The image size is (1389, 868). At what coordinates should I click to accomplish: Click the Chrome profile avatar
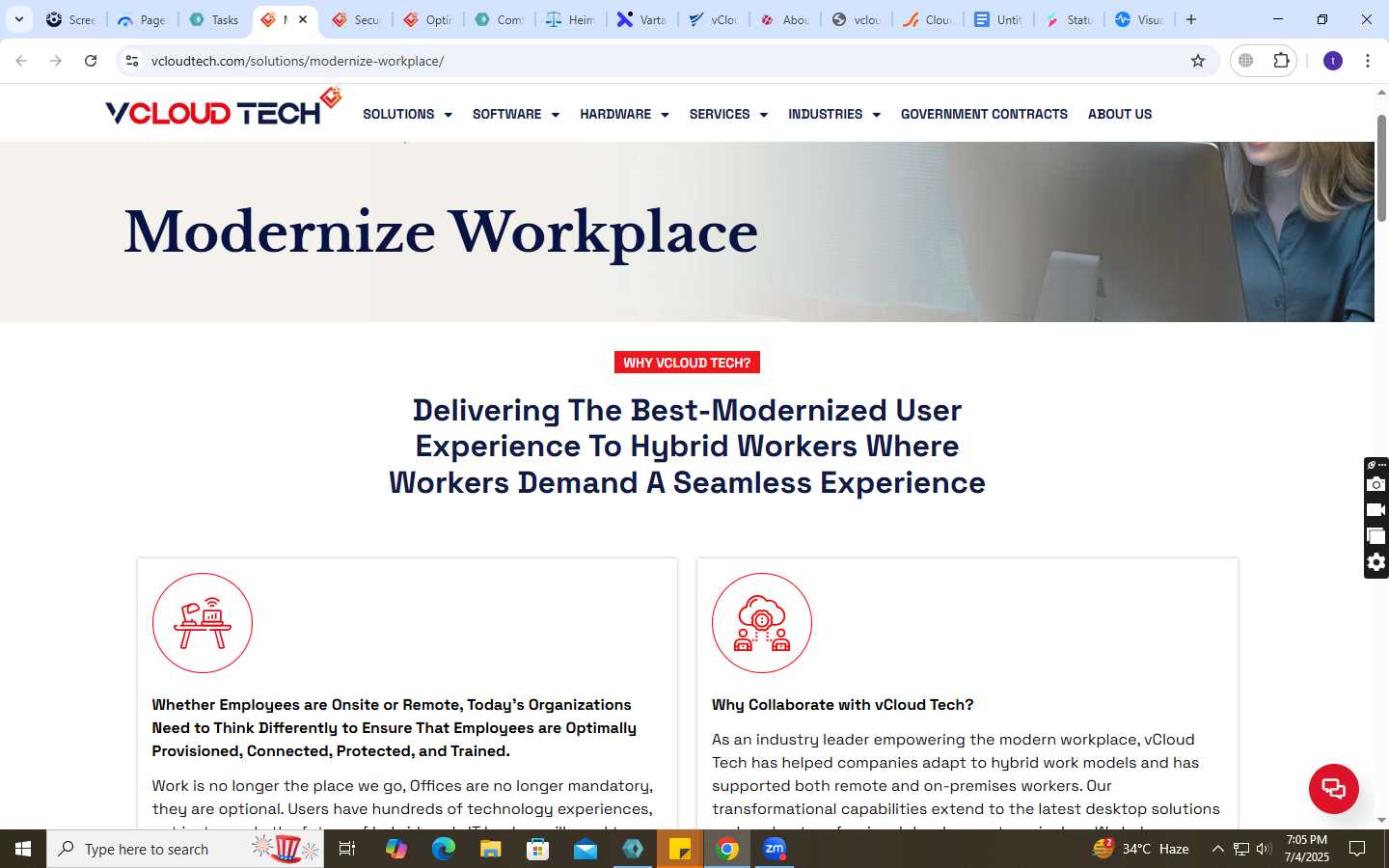pyautogui.click(x=1333, y=61)
